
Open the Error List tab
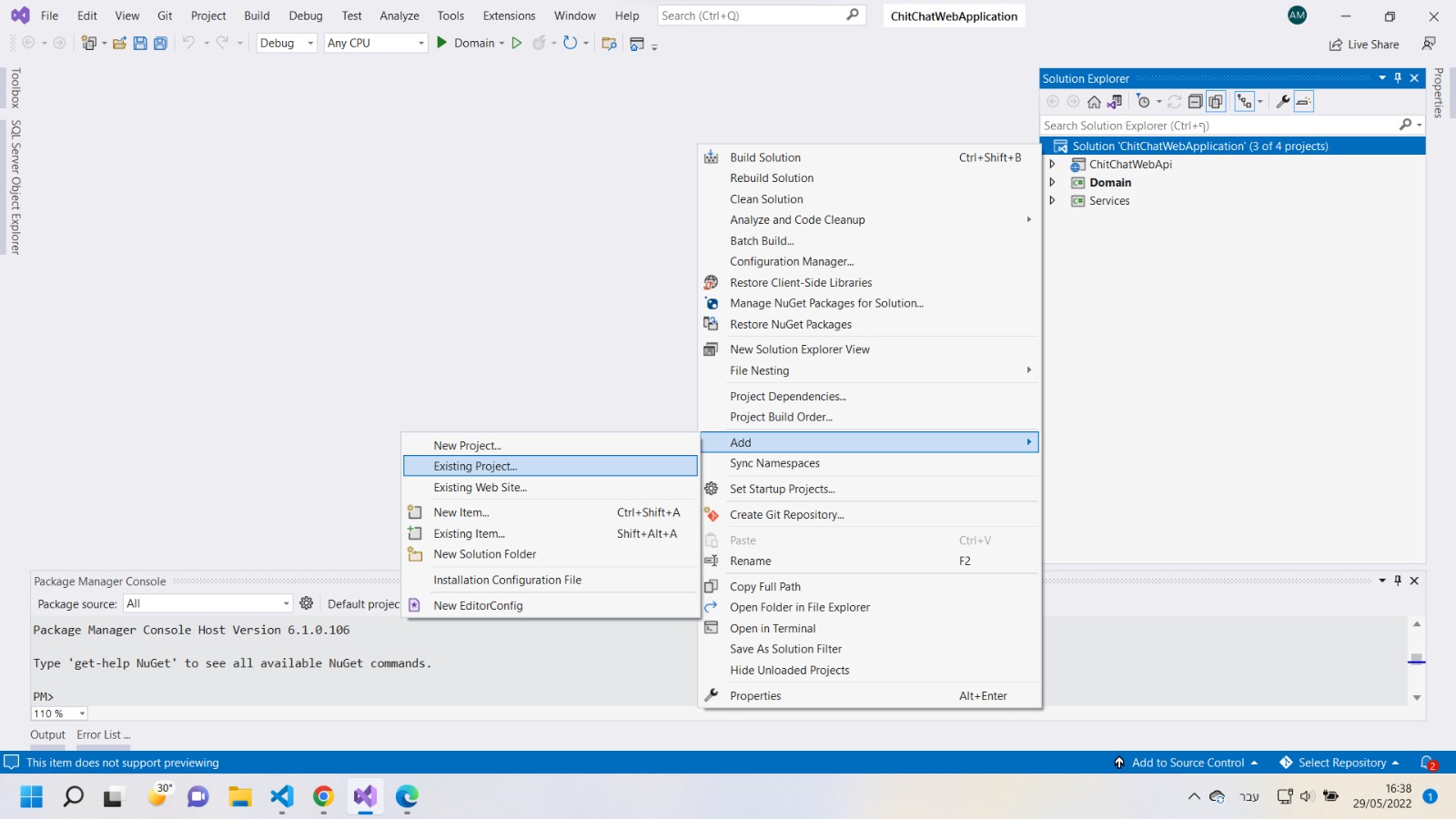[104, 735]
